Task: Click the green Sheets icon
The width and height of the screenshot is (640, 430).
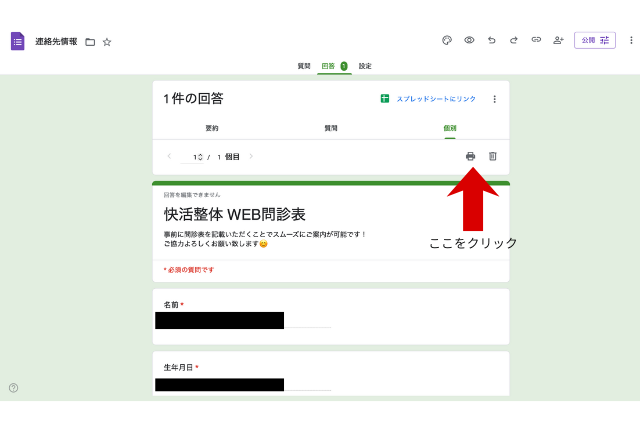Action: 384,99
